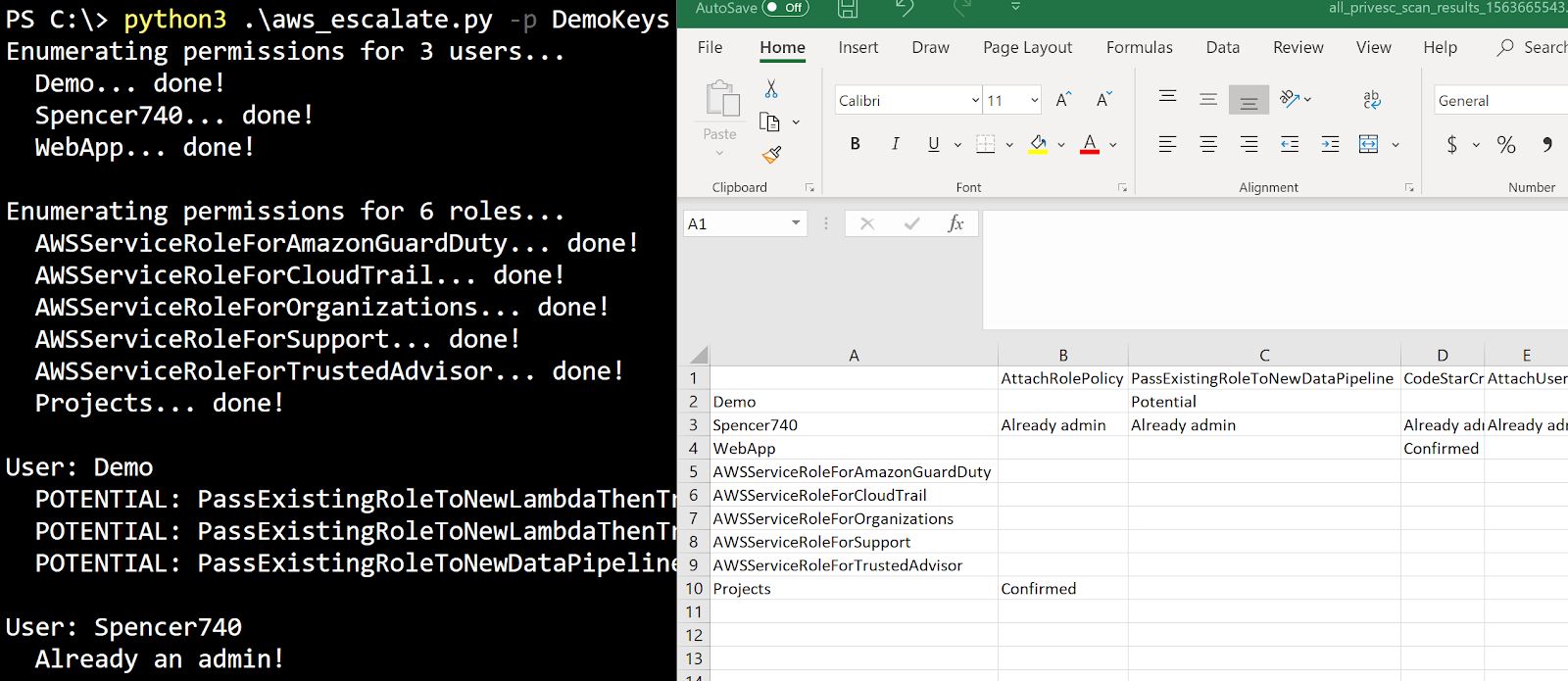The width and height of the screenshot is (1568, 681).
Task: Select the cell containing Spencer740
Action: [x=853, y=425]
